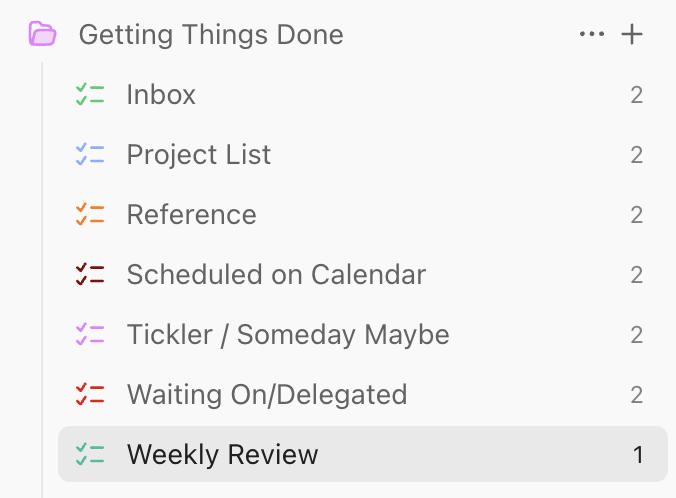Click the purple Tickler list icon
Image resolution: width=676 pixels, height=498 pixels.
[x=90, y=335]
